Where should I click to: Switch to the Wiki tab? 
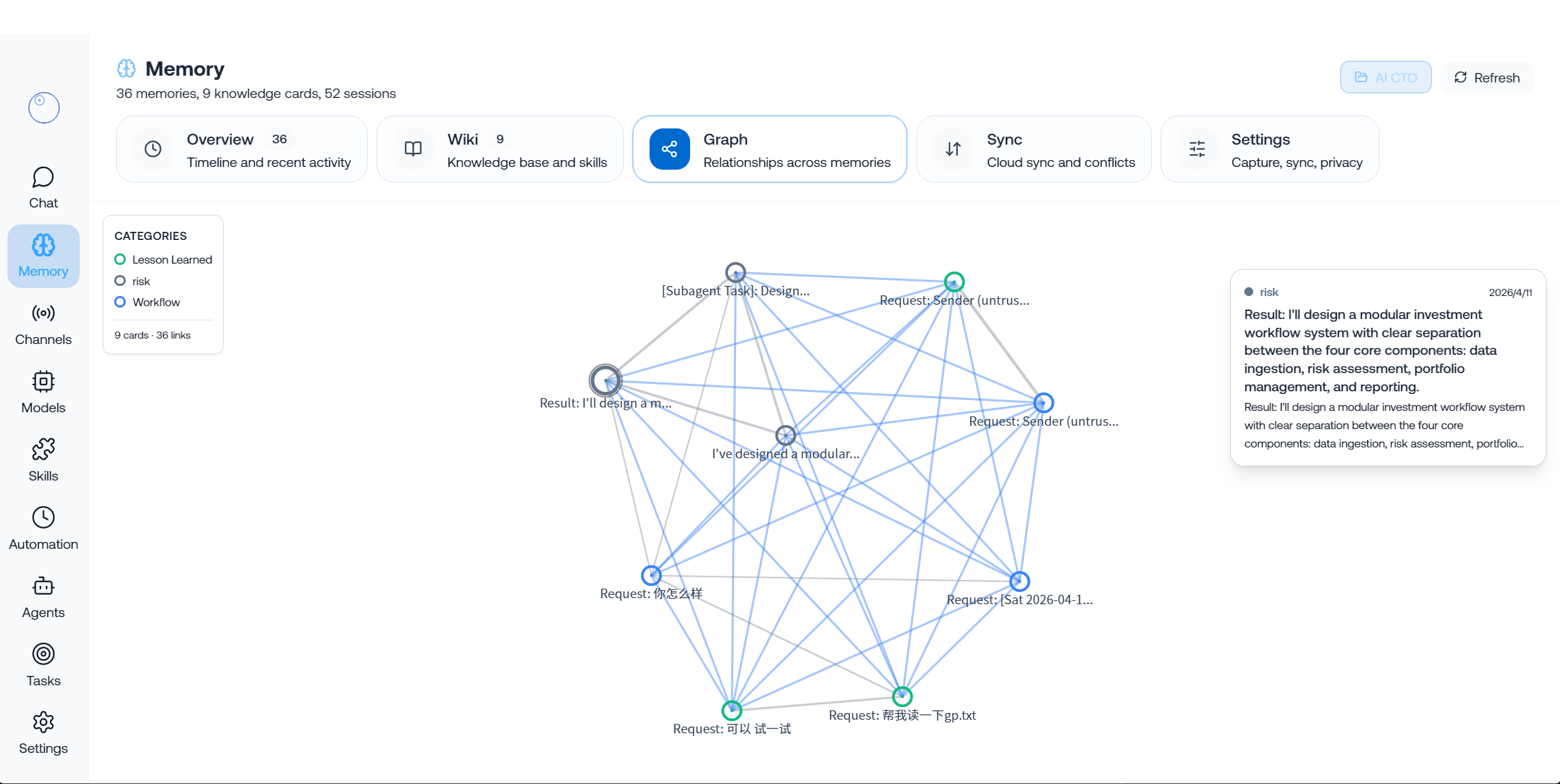(x=499, y=149)
